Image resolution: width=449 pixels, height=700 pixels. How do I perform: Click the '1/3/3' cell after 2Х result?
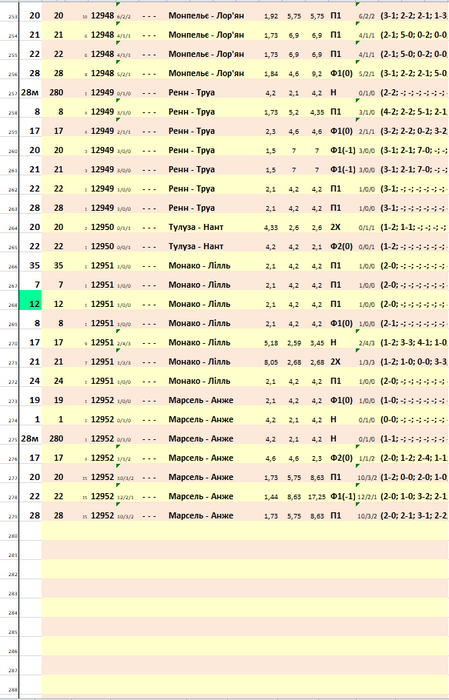367,362
